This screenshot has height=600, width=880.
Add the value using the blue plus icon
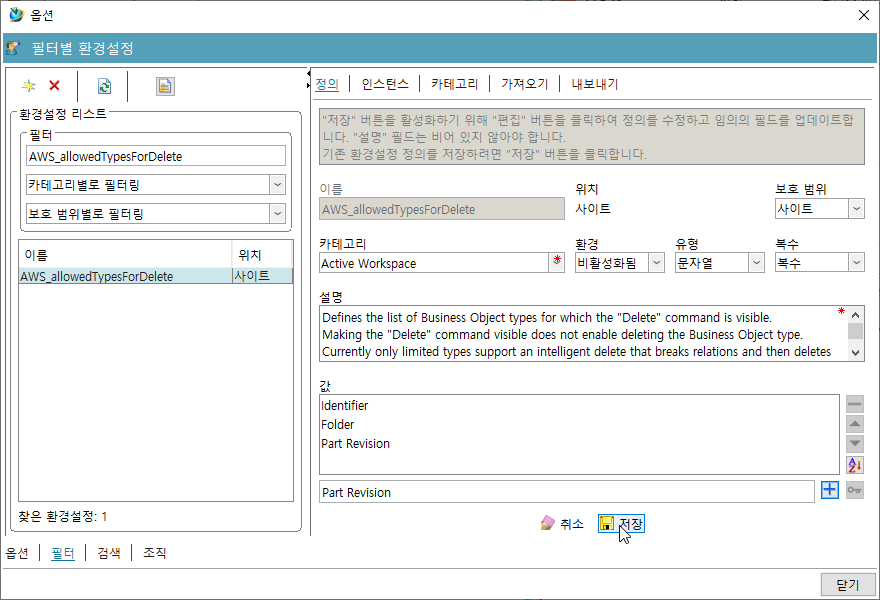point(829,491)
